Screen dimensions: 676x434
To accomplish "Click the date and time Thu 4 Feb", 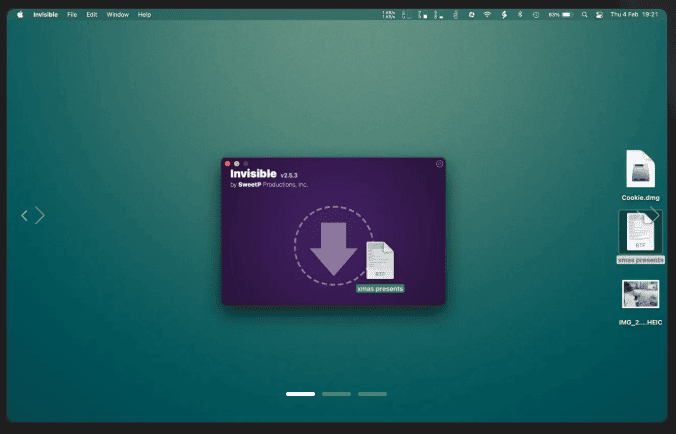I will tap(634, 15).
